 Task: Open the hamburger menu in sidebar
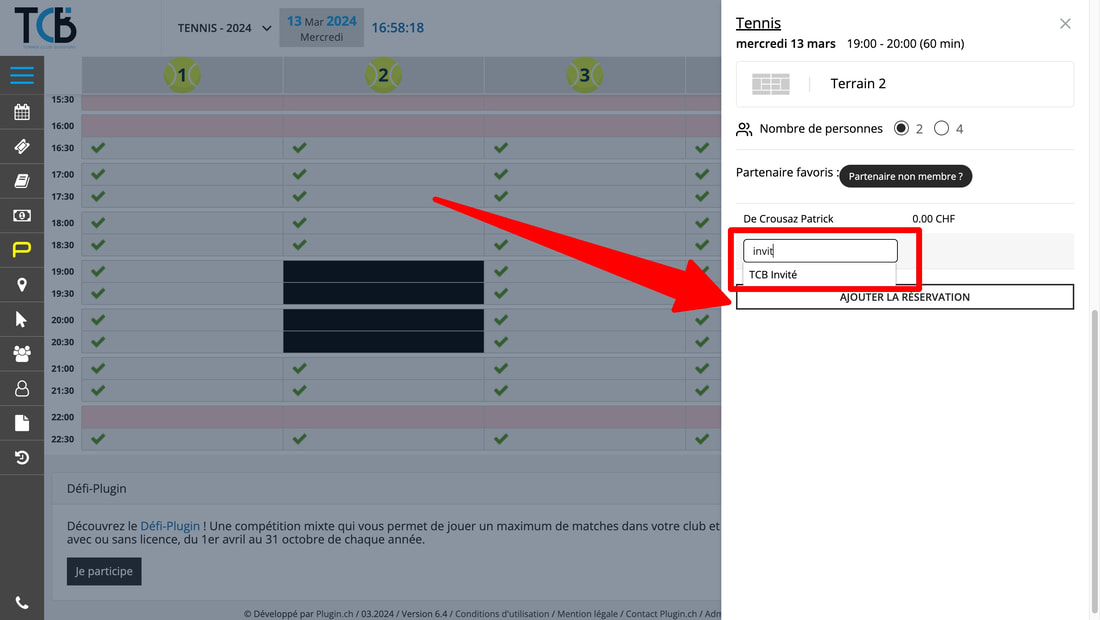[22, 76]
